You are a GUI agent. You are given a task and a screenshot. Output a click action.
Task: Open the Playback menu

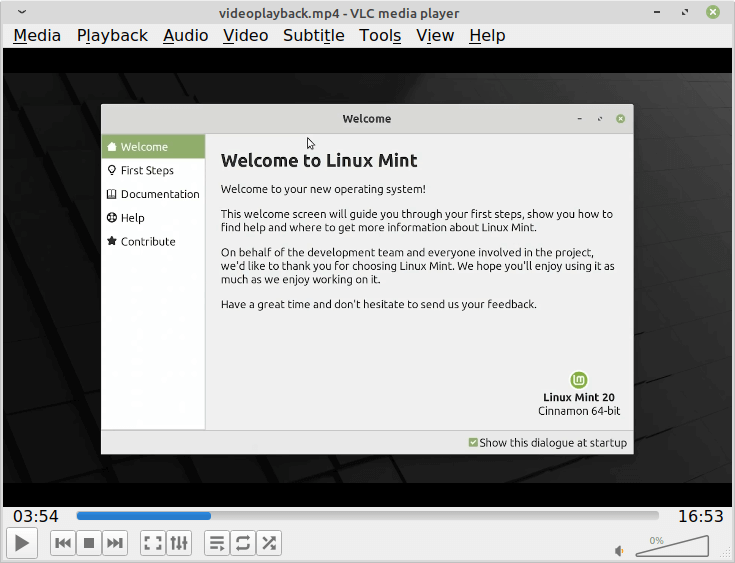pos(112,35)
